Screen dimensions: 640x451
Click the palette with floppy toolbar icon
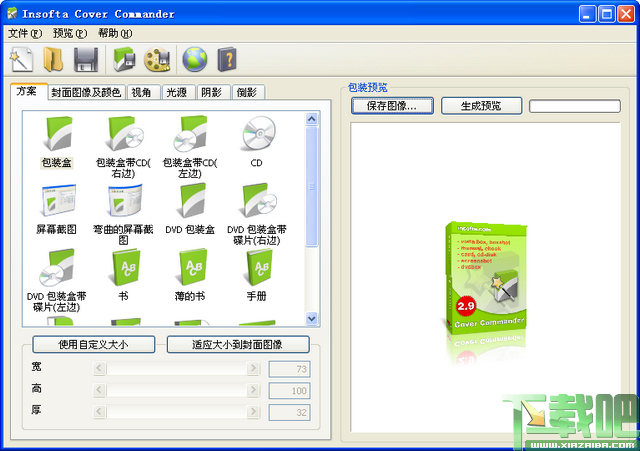(157, 60)
